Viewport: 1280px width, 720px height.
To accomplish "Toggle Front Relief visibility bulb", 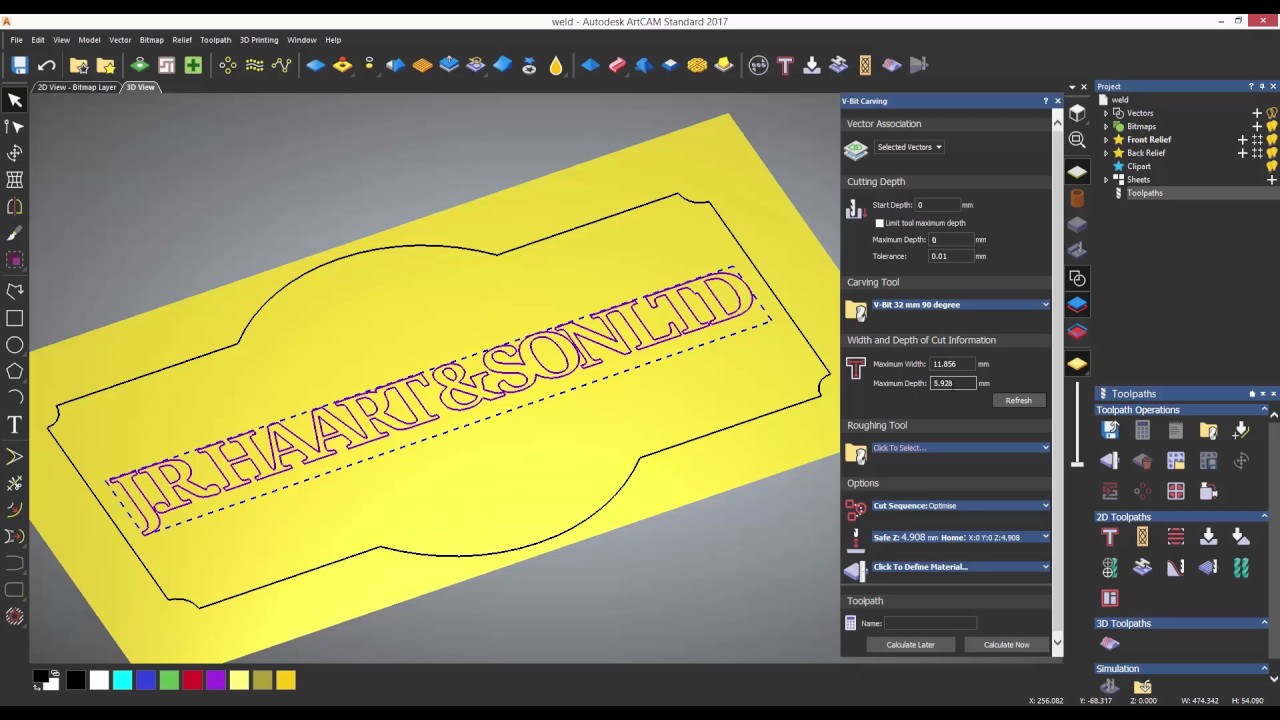I will coord(1272,140).
